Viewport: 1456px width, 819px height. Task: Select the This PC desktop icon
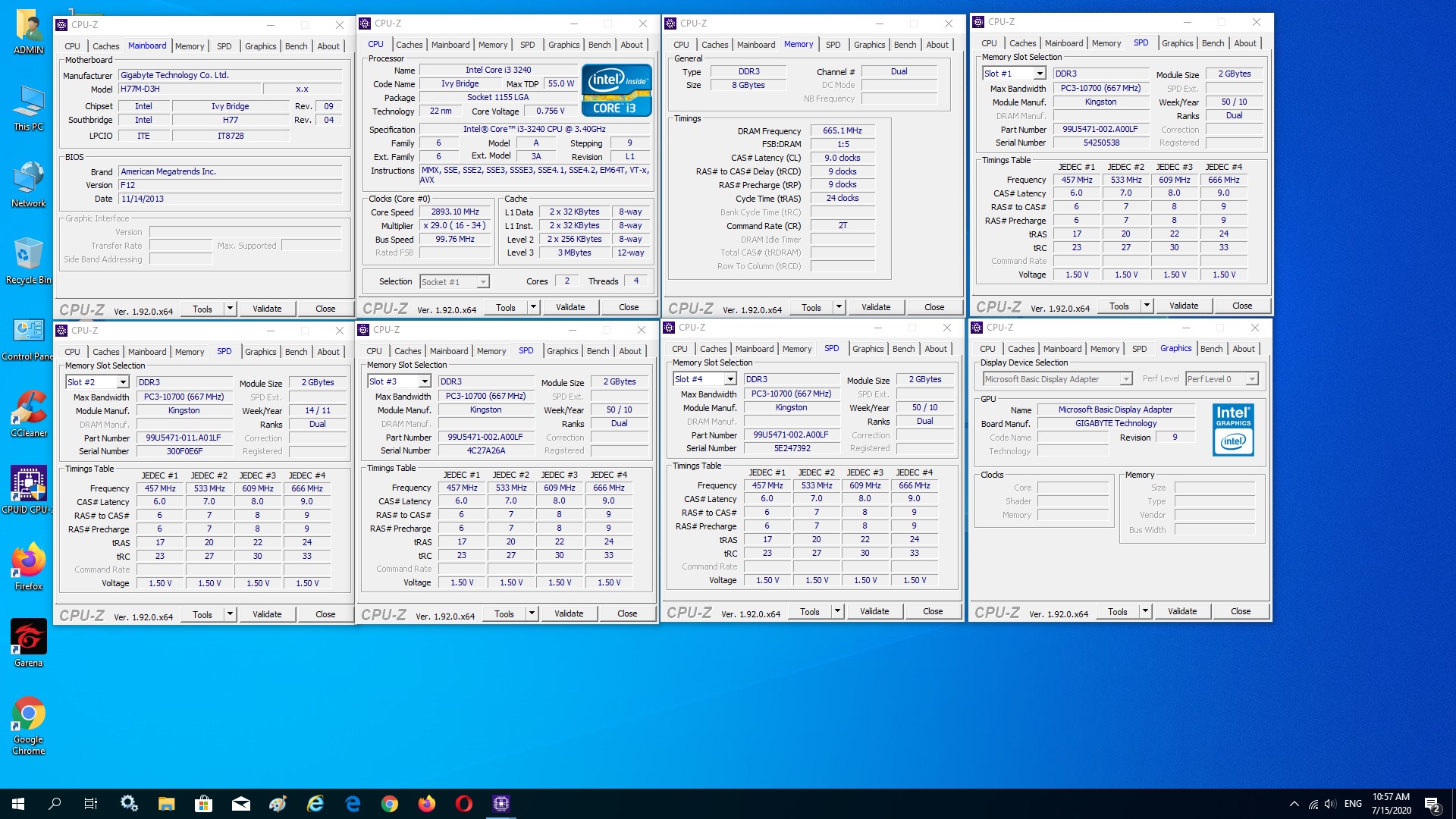pyautogui.click(x=29, y=108)
